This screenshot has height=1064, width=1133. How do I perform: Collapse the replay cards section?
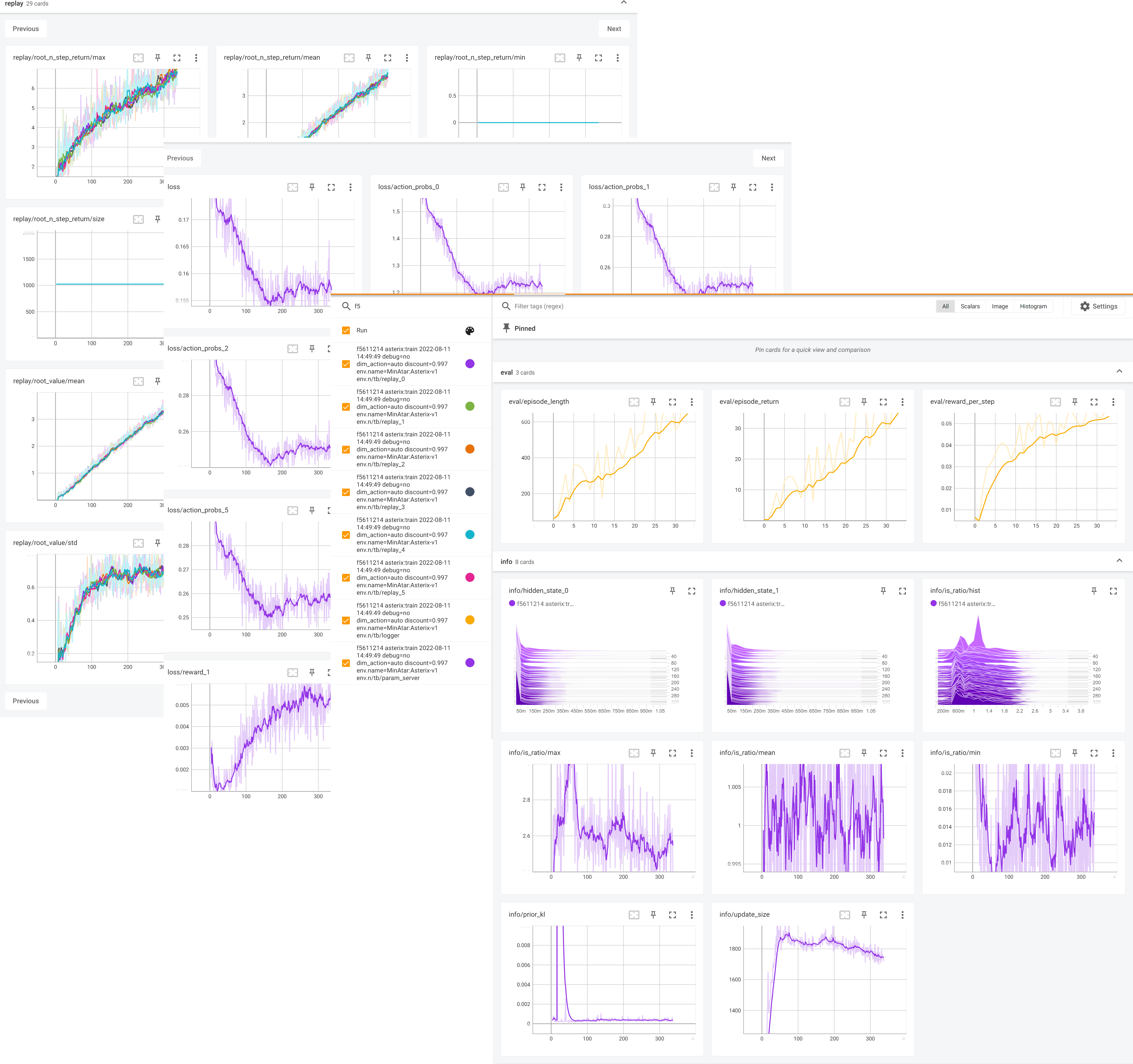[623, 3]
